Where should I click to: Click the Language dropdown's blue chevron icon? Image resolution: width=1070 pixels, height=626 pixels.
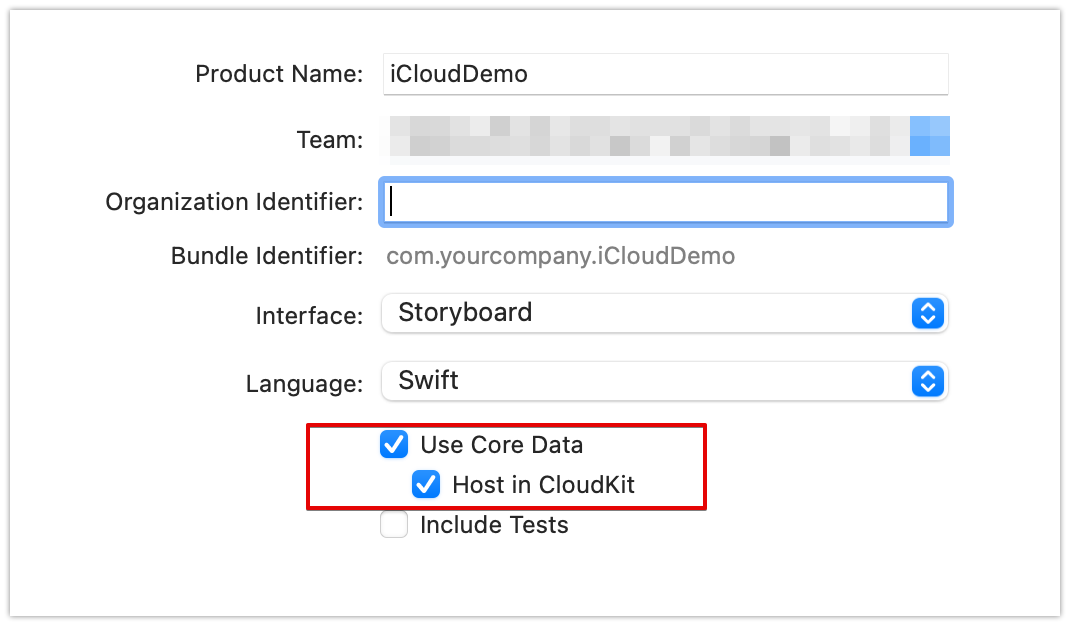[x=927, y=381]
